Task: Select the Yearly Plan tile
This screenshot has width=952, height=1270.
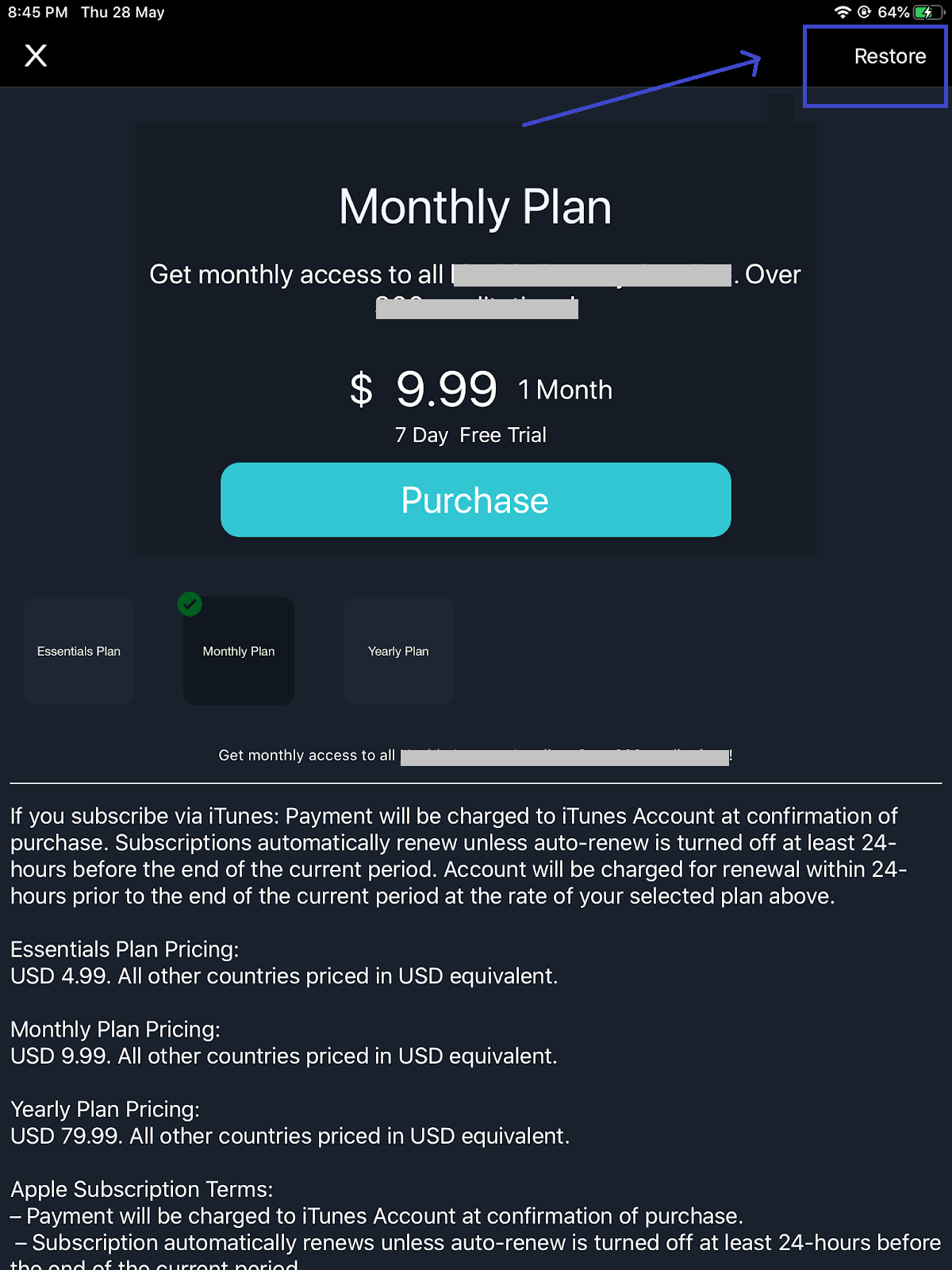Action: pos(398,651)
